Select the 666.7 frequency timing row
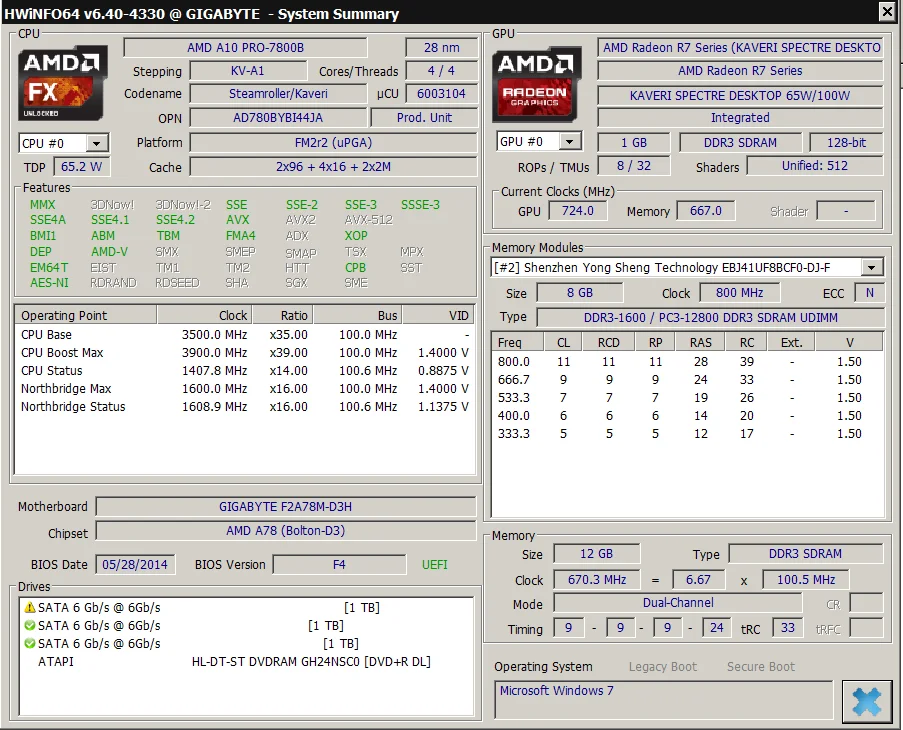 point(687,380)
